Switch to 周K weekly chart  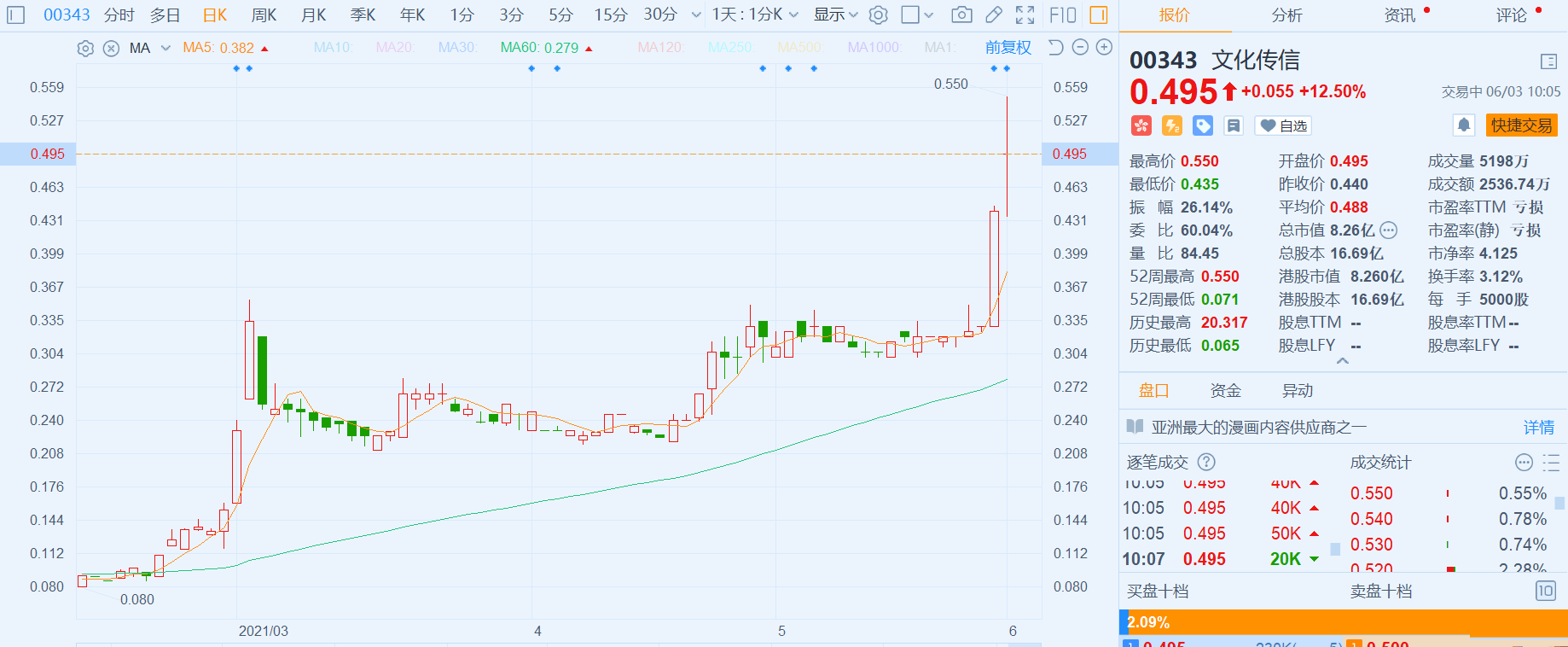pyautogui.click(x=264, y=15)
